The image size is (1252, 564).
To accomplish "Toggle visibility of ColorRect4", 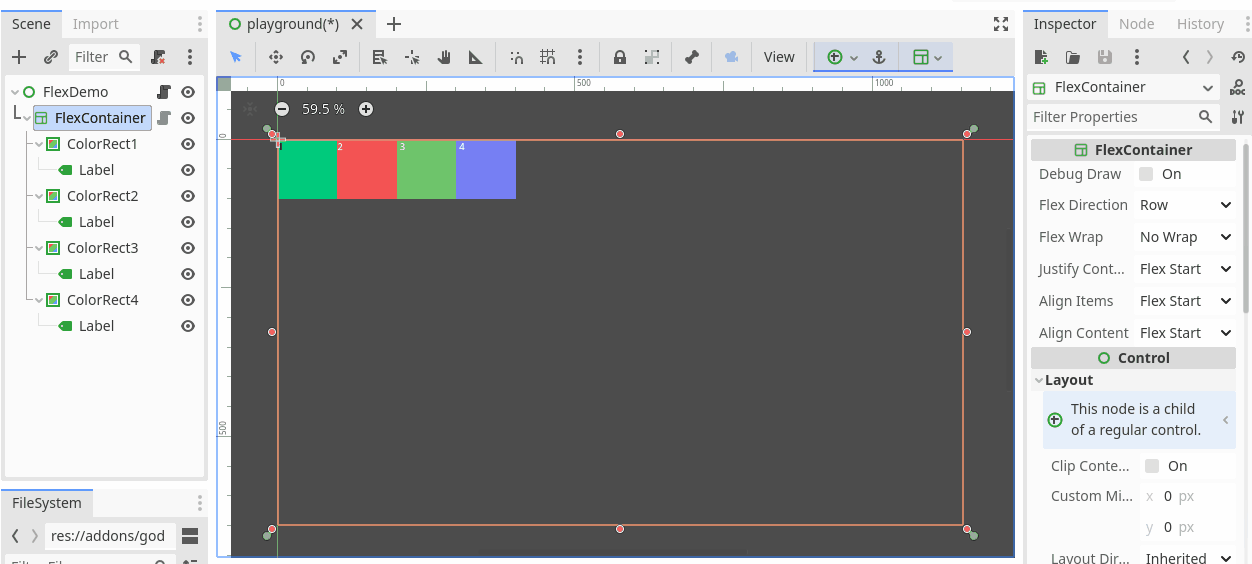I will (188, 300).
